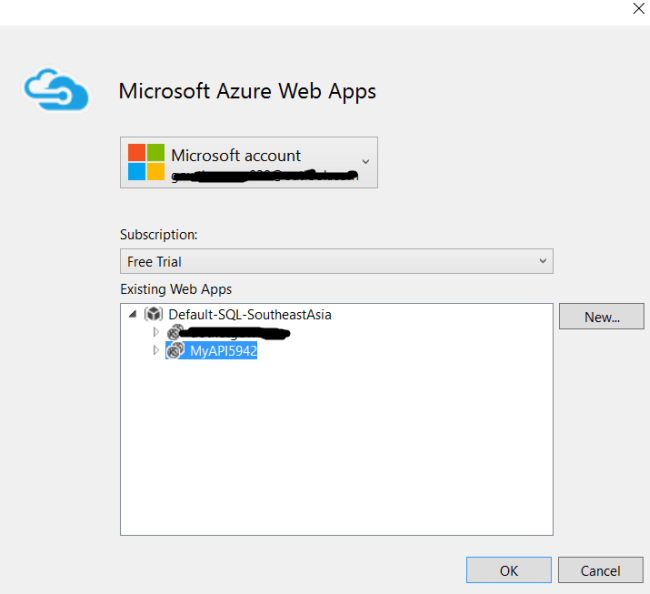Expand the MyAPI5942 web app node

click(156, 350)
